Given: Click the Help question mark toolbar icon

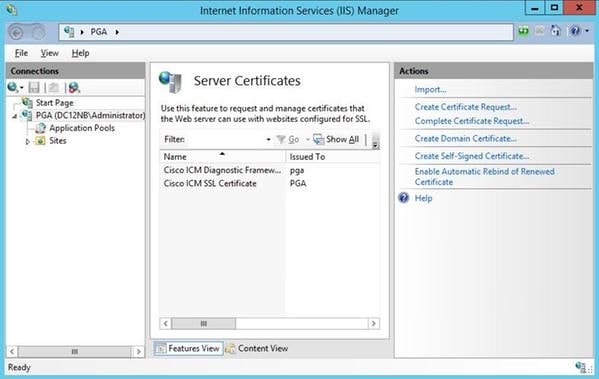Looking at the screenshot, I should [575, 31].
